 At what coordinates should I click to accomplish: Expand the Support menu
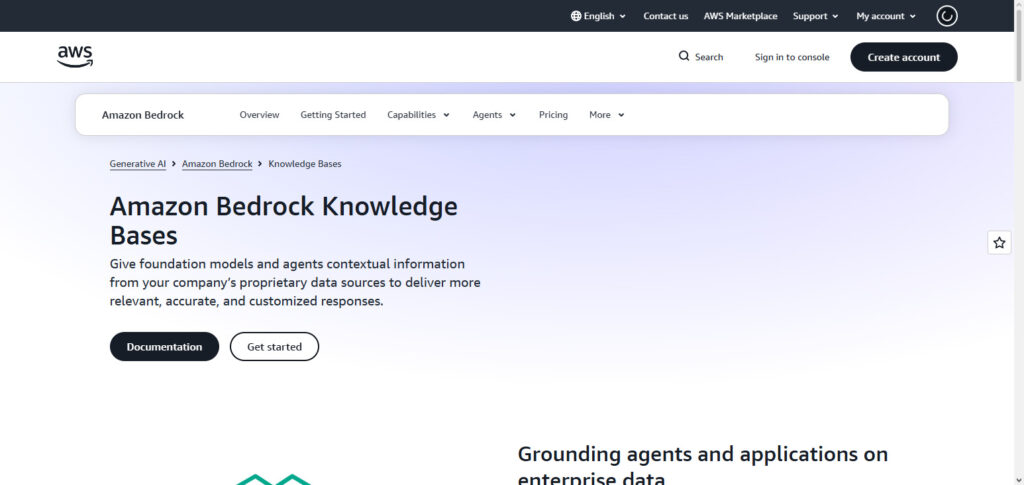(816, 16)
